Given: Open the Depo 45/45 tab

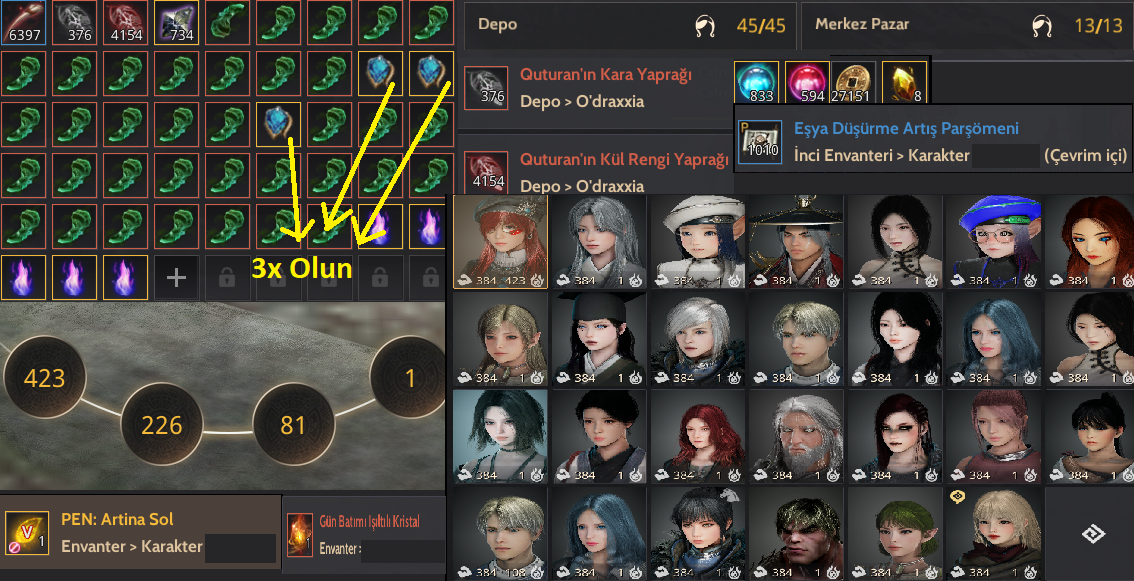Looking at the screenshot, I should click(x=629, y=25).
